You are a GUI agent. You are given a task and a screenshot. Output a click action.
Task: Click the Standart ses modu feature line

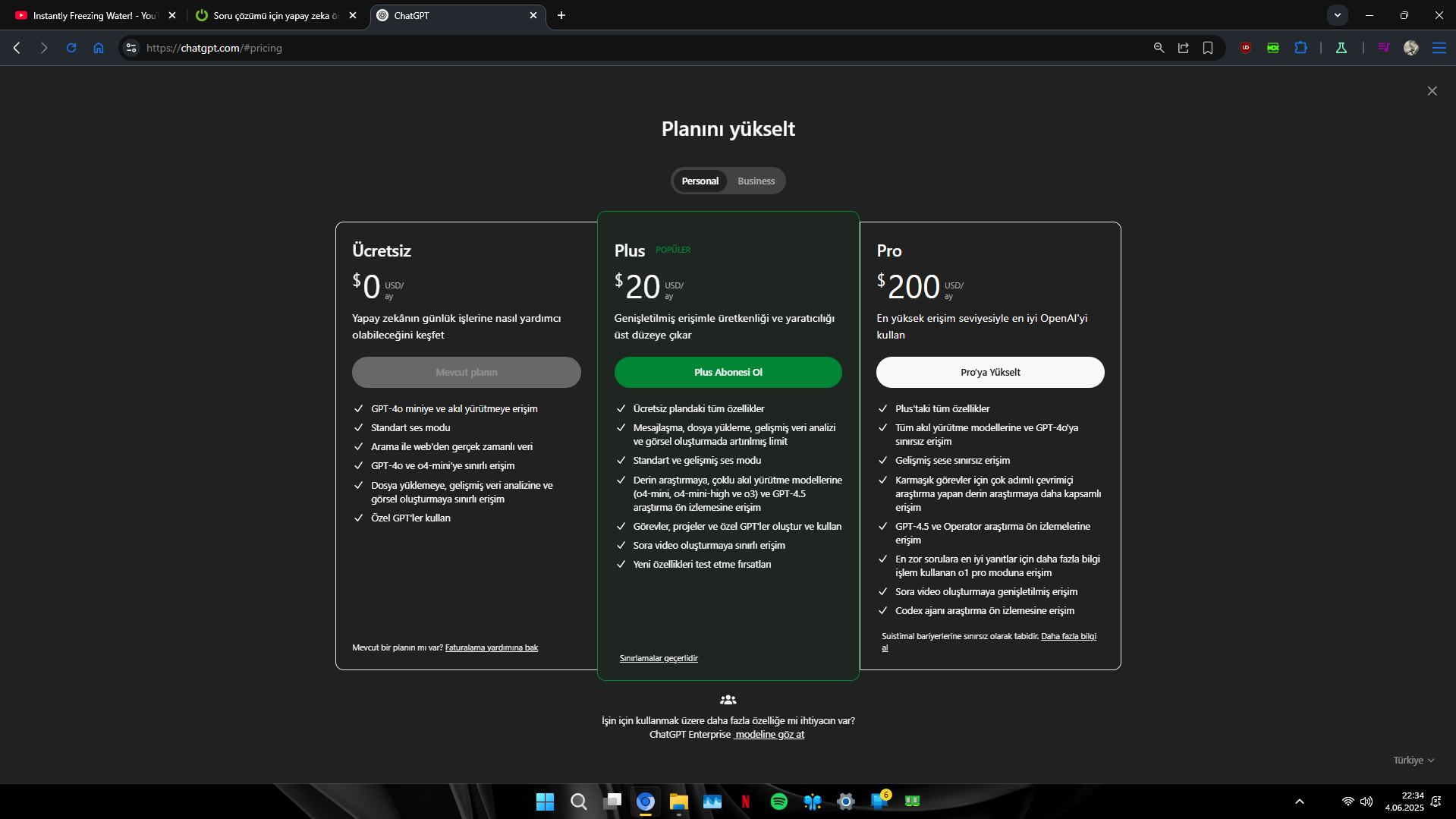click(410, 428)
